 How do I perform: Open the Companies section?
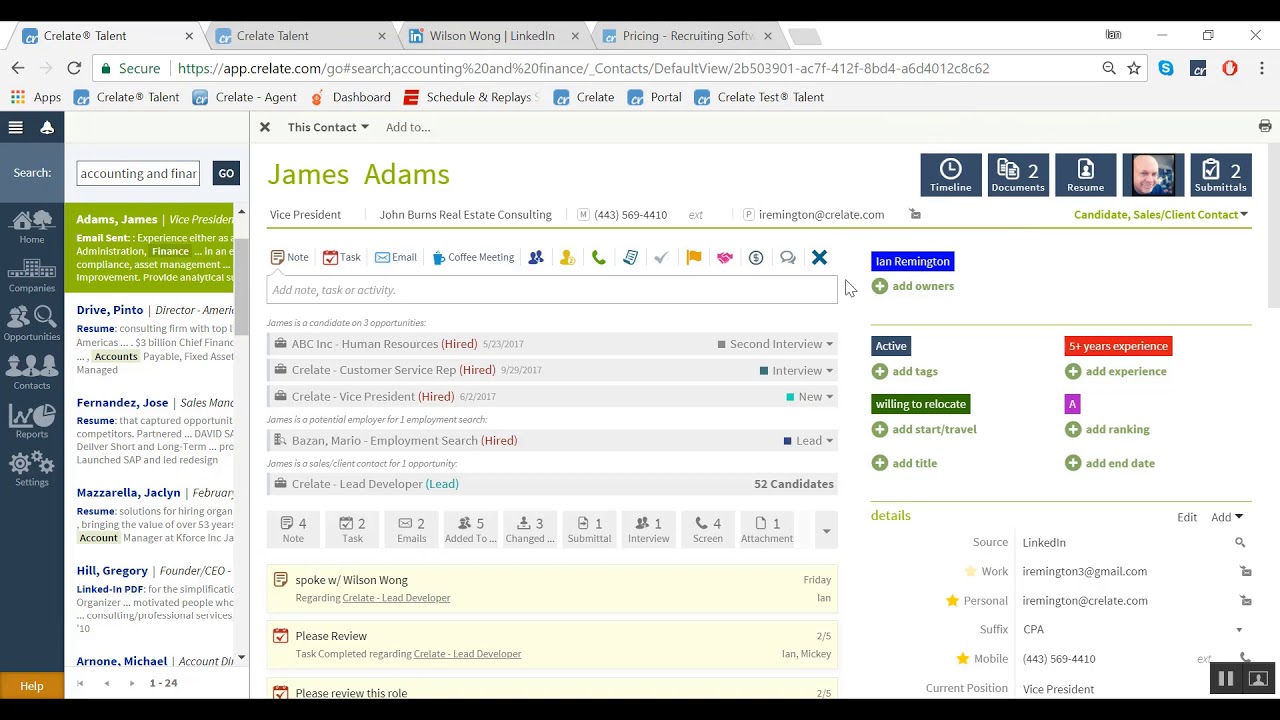pyautogui.click(x=32, y=276)
